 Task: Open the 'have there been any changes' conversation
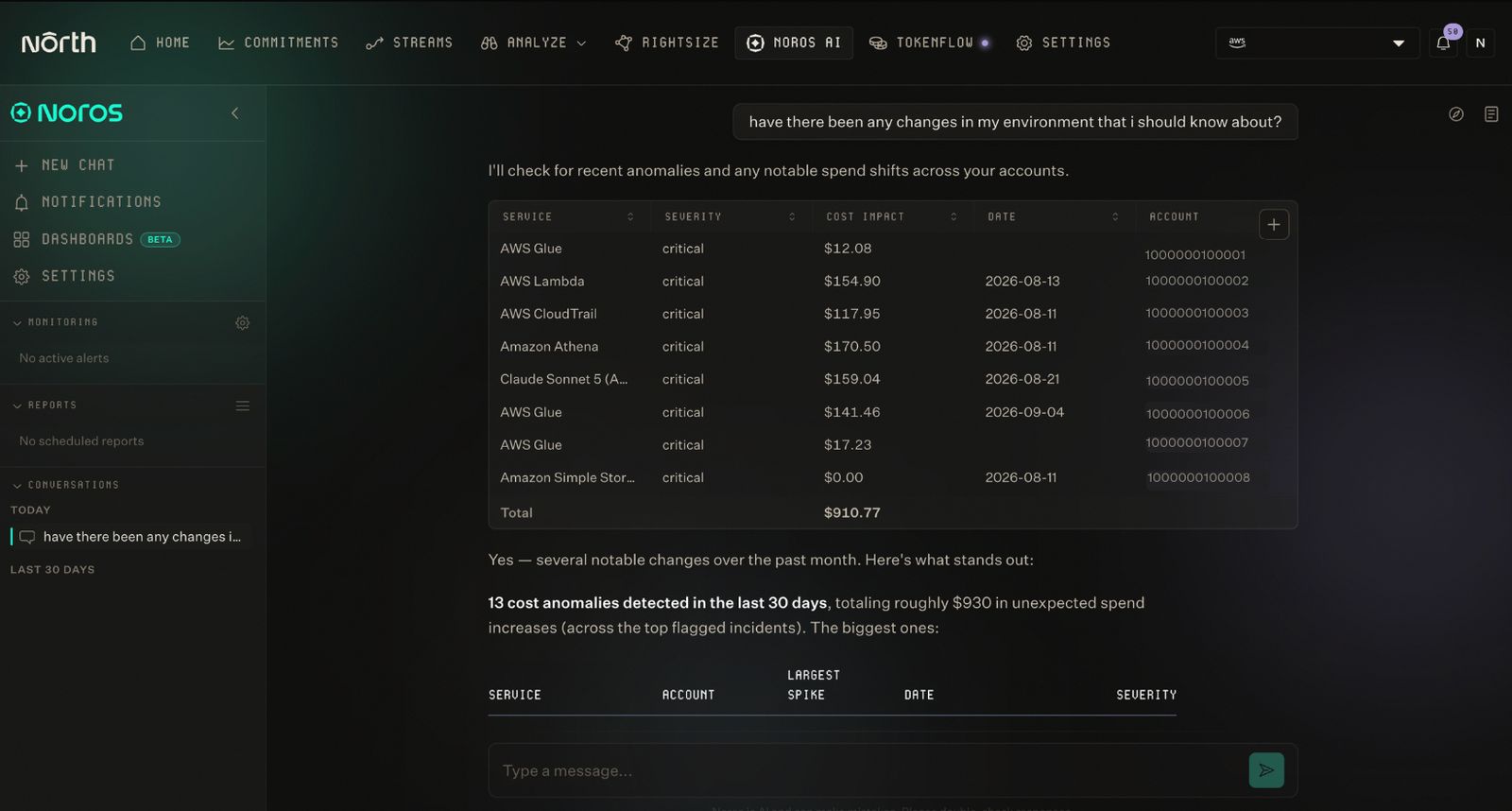coord(132,536)
